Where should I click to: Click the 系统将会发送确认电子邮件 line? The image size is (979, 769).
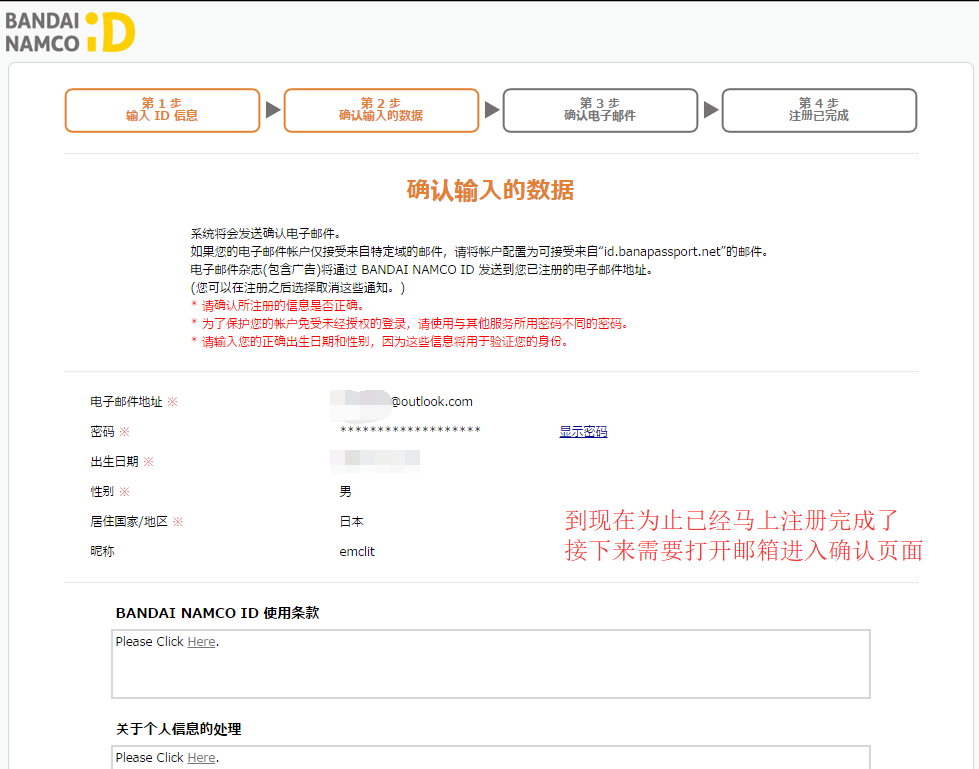click(266, 233)
